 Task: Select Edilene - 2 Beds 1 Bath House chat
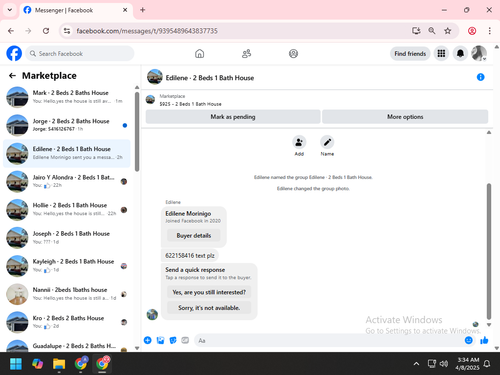pos(67,153)
